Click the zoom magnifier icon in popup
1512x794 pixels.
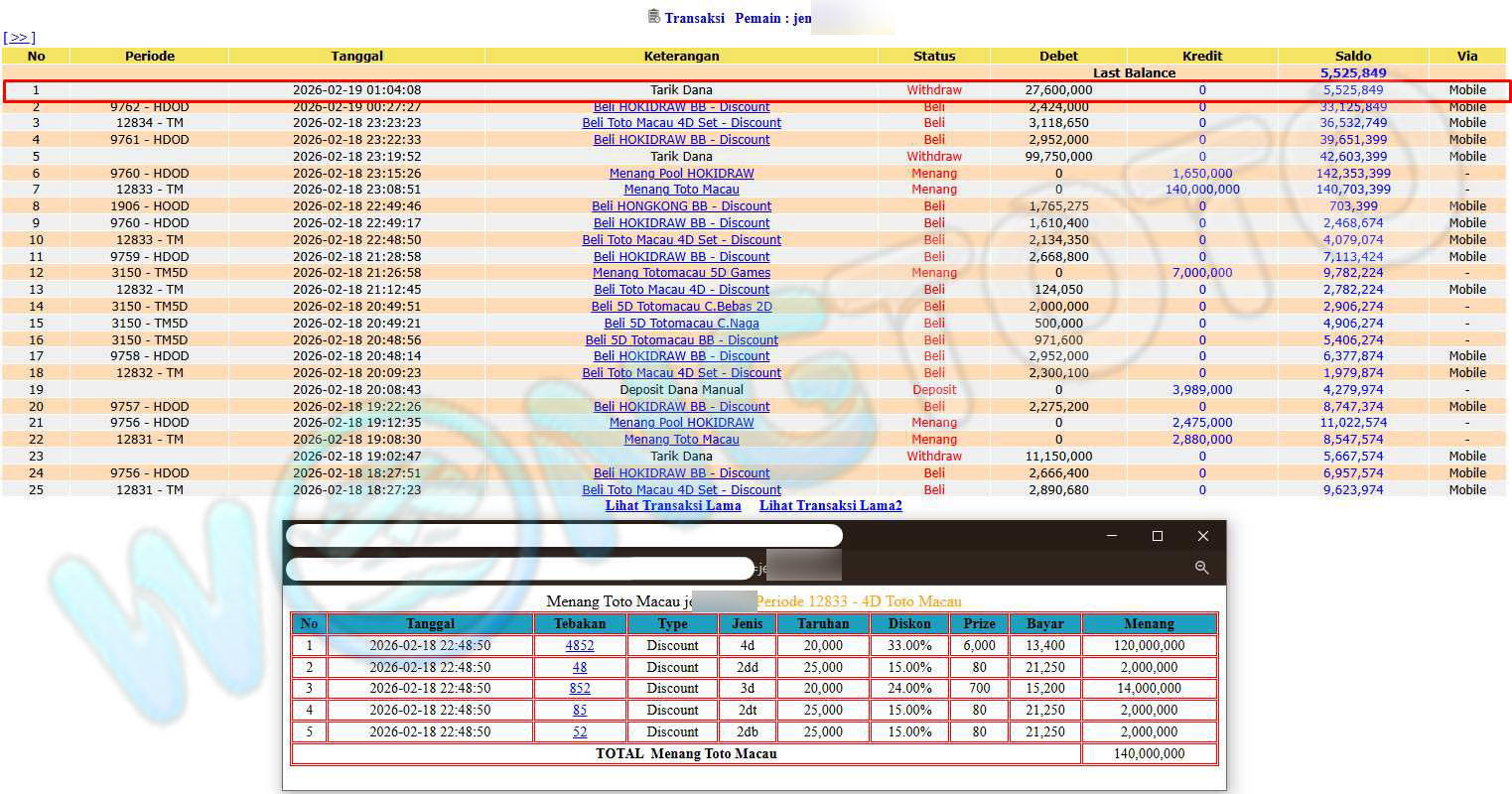coord(1201,568)
